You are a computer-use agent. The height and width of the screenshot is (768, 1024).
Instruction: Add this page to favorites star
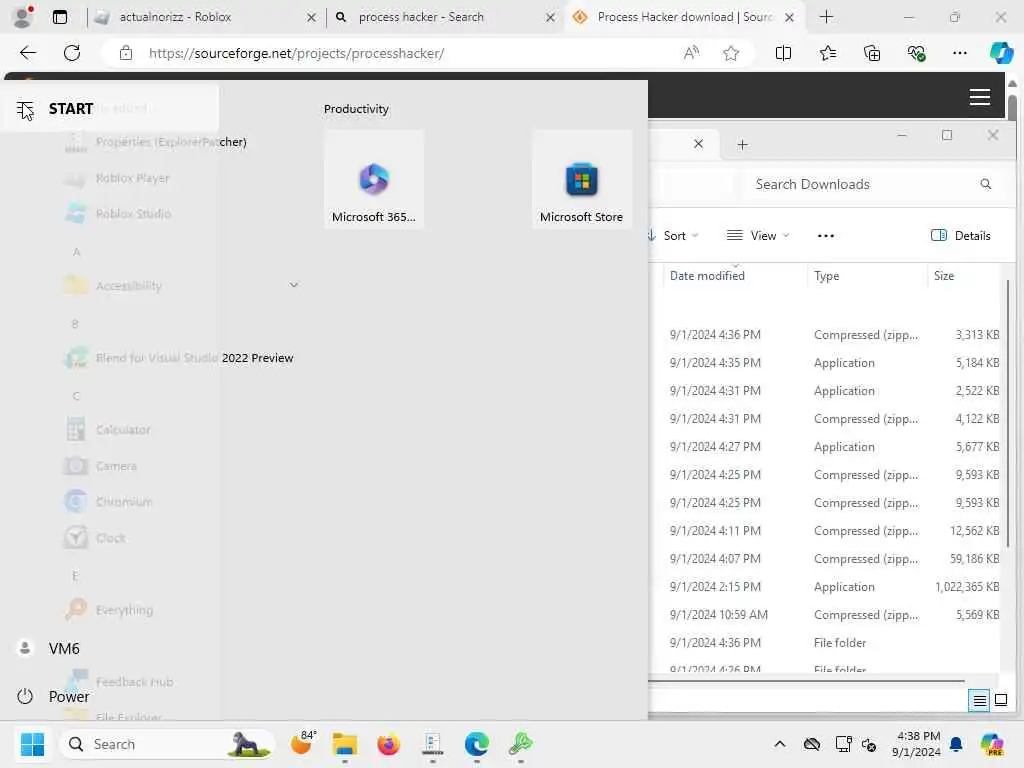pos(731,53)
